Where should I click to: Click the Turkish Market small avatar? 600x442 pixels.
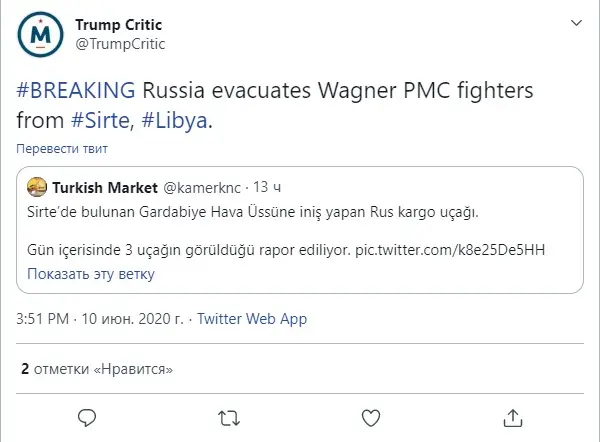coord(36,187)
